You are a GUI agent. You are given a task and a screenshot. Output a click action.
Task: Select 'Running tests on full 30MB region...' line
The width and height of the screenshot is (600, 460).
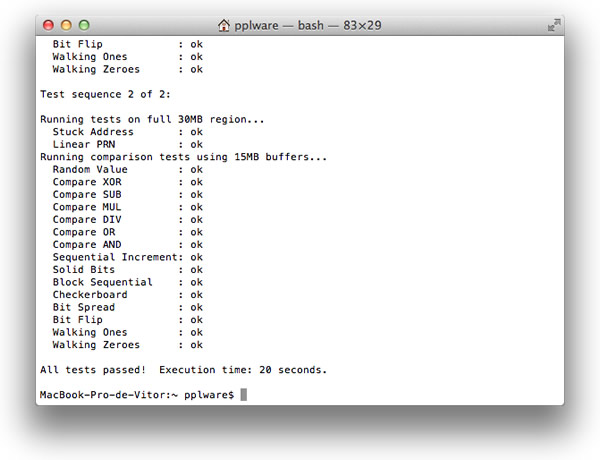pyautogui.click(x=152, y=119)
